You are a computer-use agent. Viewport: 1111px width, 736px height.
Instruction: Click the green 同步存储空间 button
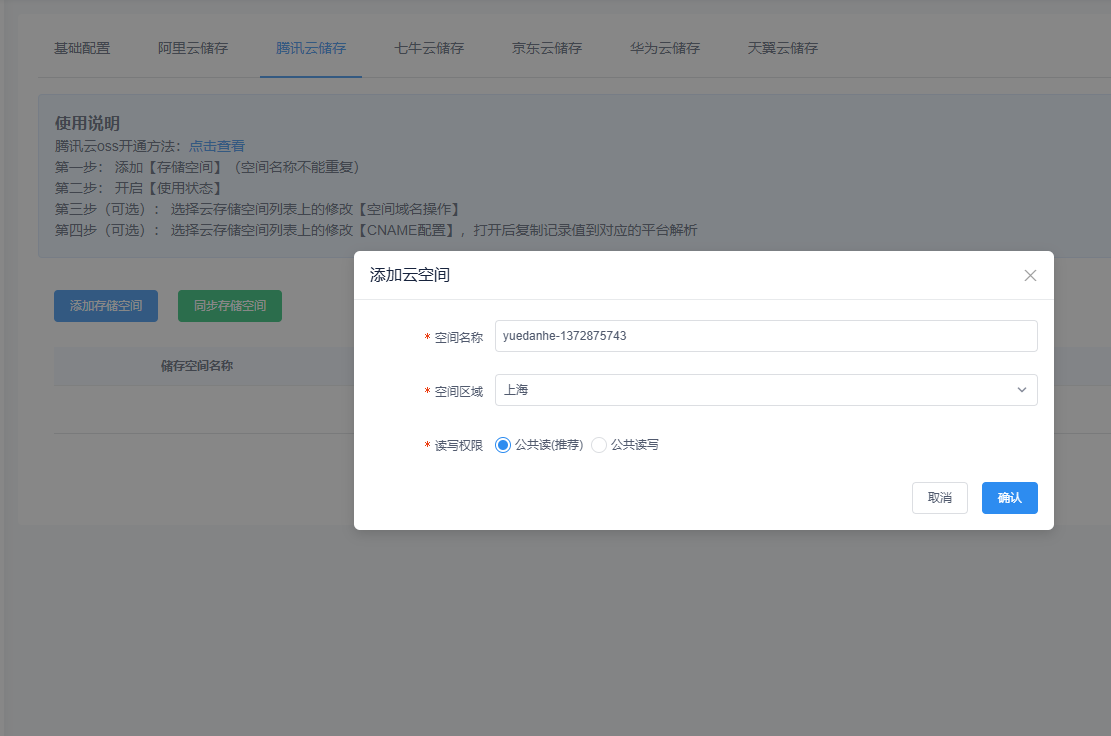pyautogui.click(x=230, y=306)
